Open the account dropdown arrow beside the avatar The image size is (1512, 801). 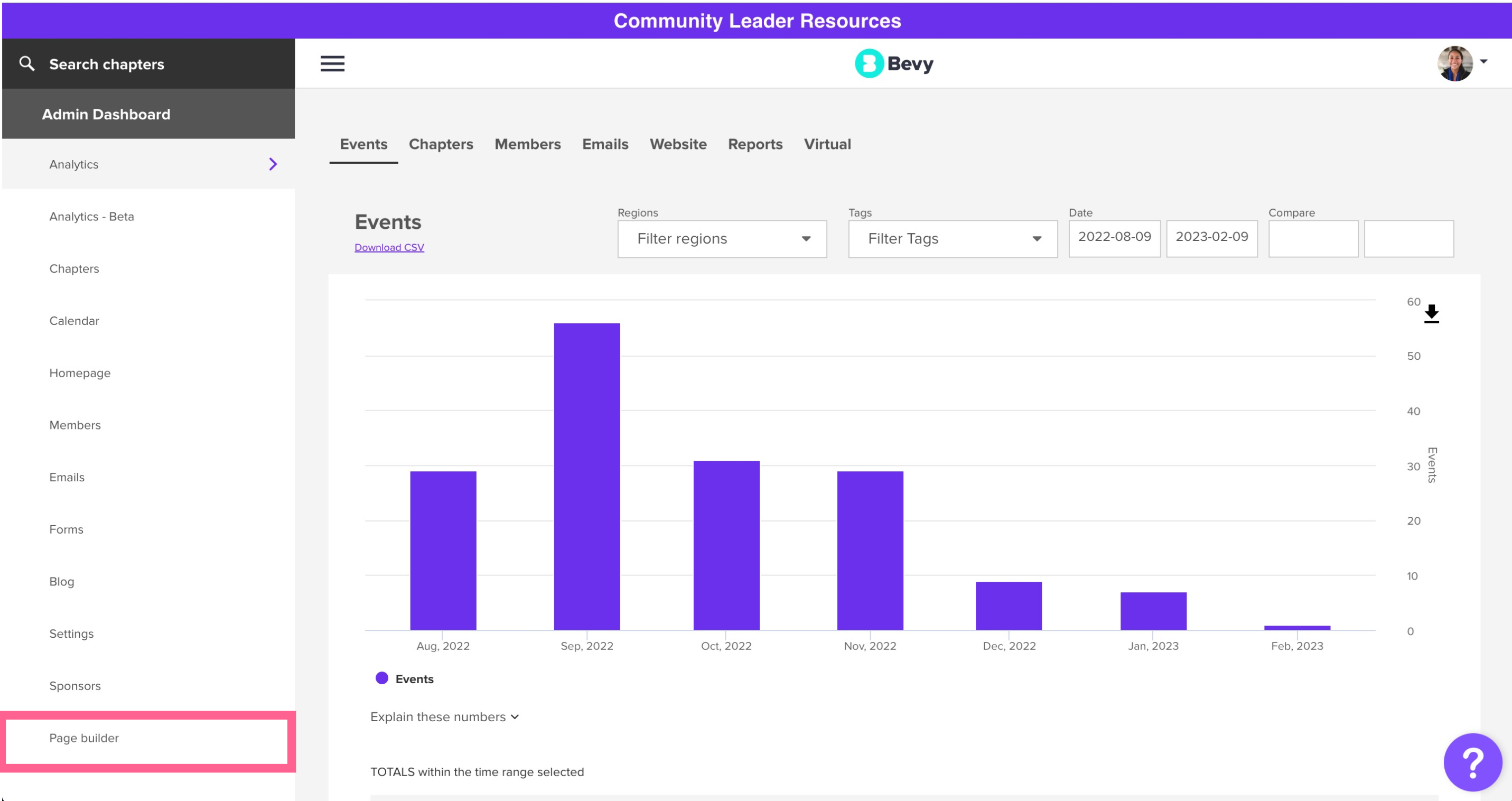pos(1483,62)
